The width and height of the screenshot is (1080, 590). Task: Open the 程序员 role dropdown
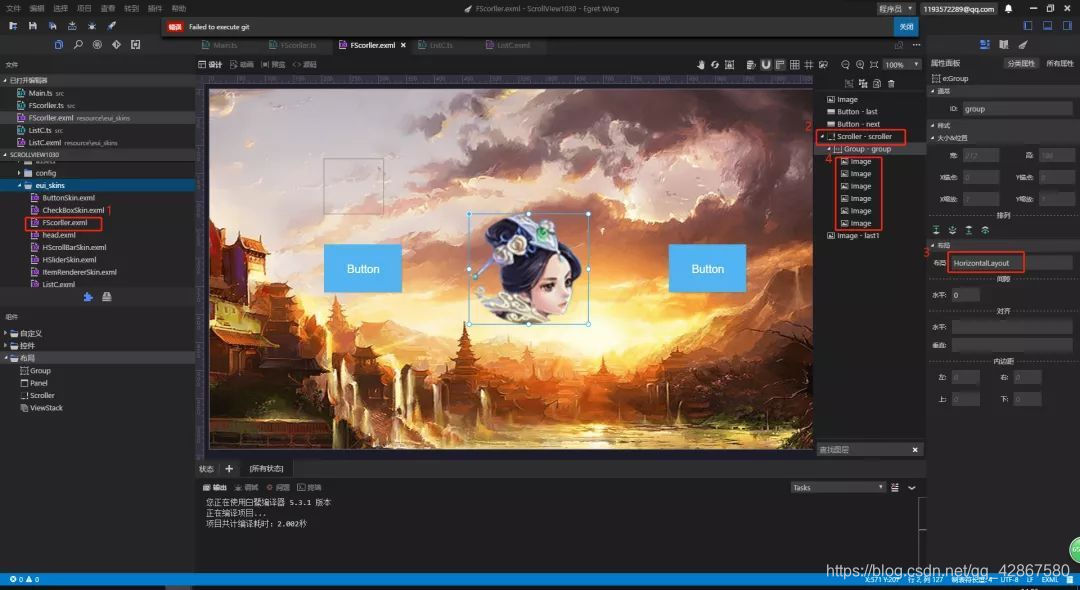(895, 9)
